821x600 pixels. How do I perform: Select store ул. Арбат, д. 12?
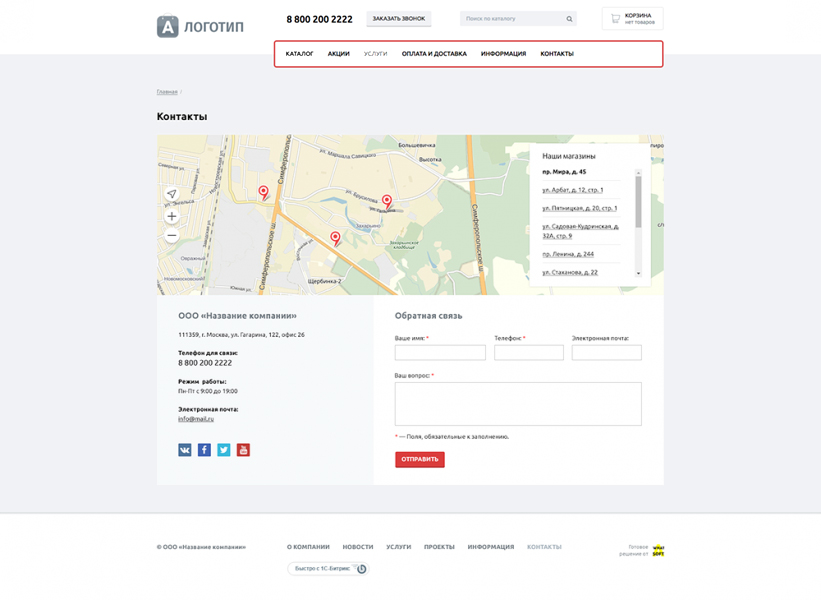[572, 190]
